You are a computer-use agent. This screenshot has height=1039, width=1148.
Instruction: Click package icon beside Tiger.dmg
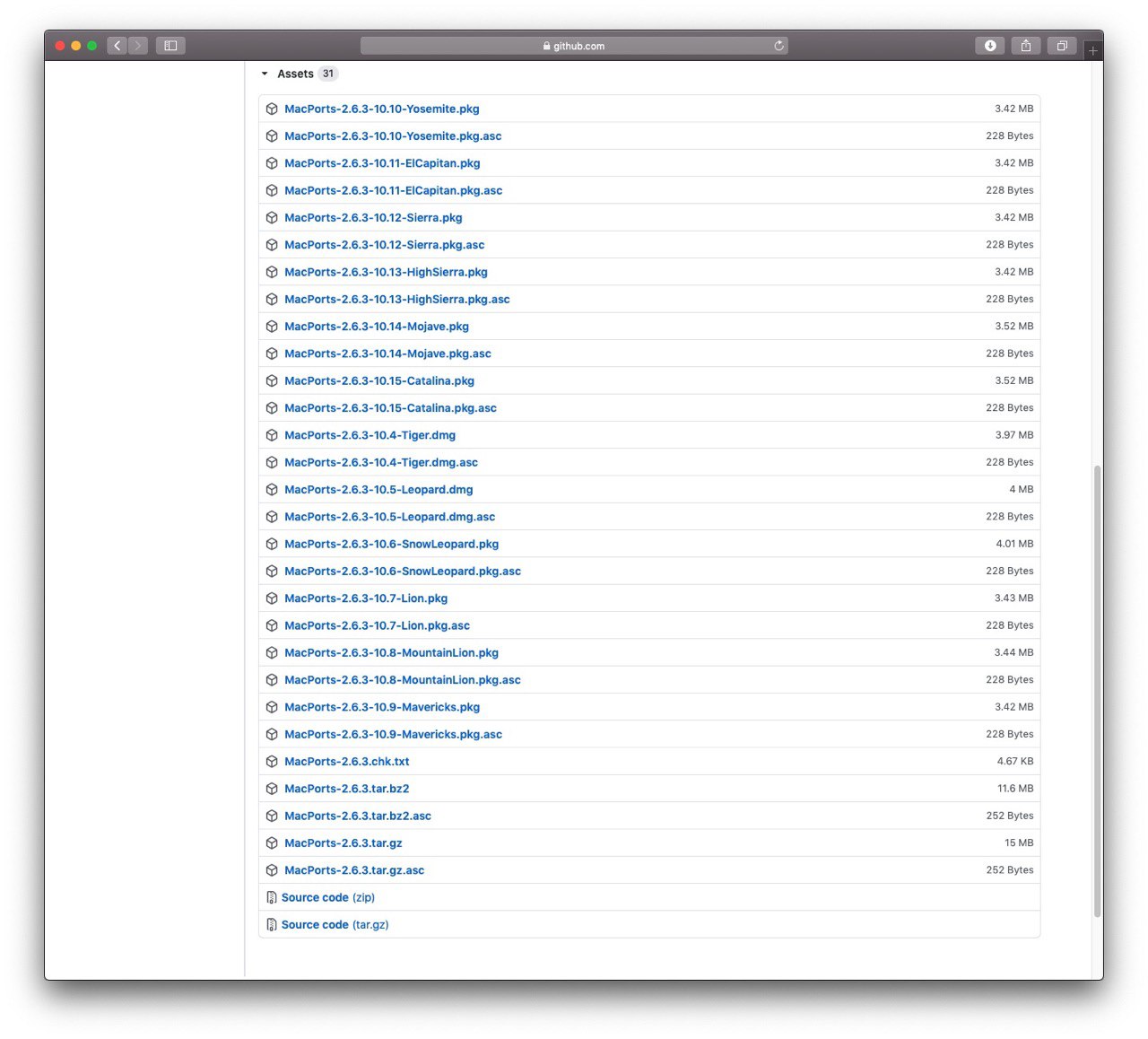pos(272,435)
